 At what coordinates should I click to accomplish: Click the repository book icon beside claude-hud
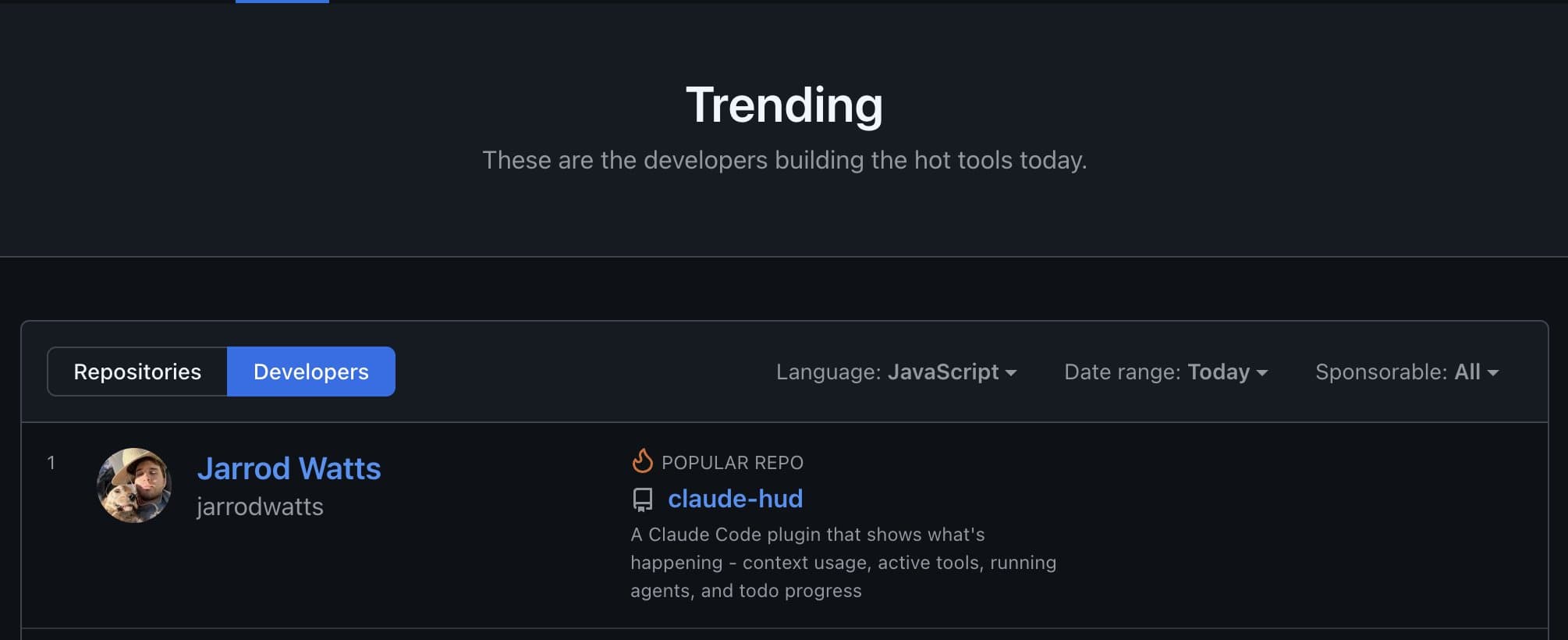click(642, 499)
